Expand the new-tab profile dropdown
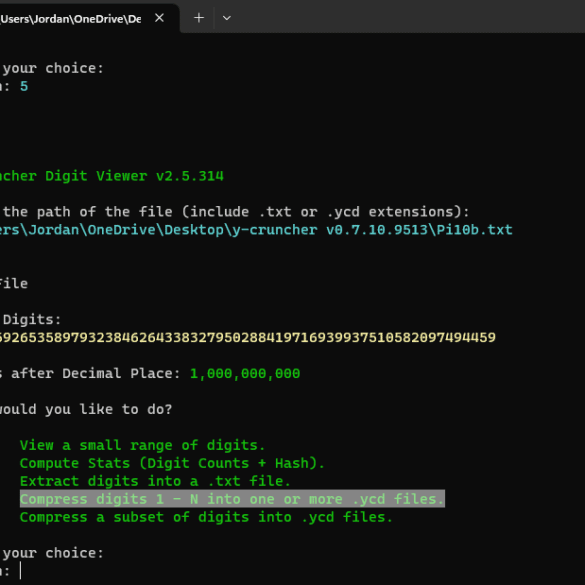 pos(226,18)
